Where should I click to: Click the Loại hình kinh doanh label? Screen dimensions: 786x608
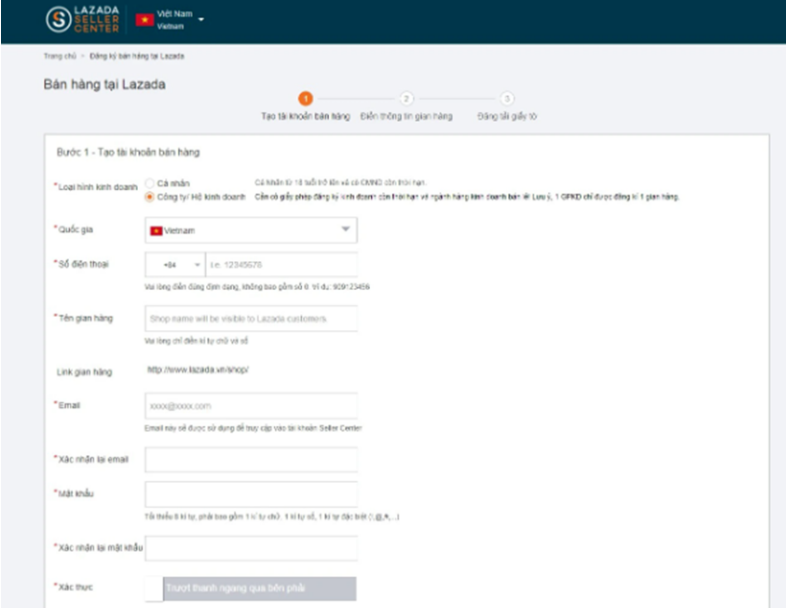point(97,187)
